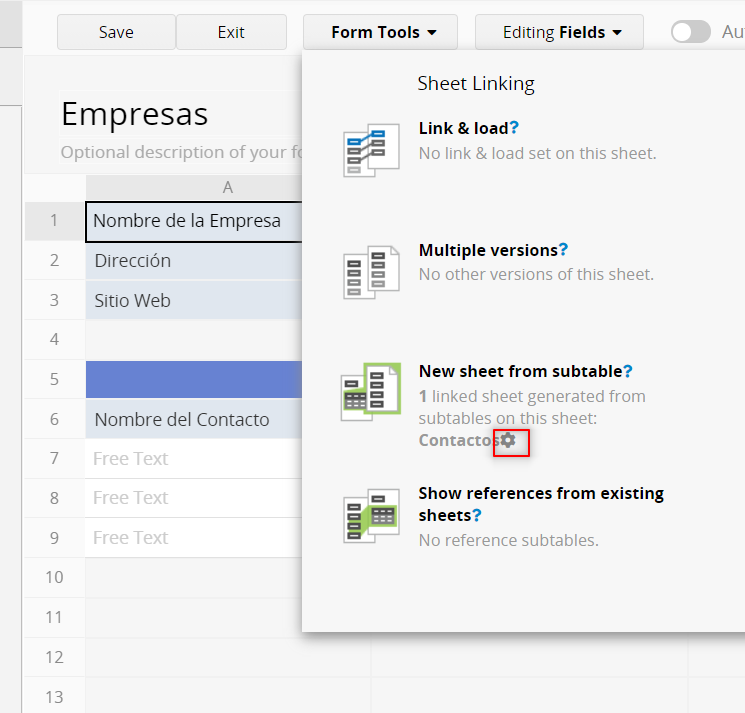Click help question mark beside Link & load

(514, 128)
